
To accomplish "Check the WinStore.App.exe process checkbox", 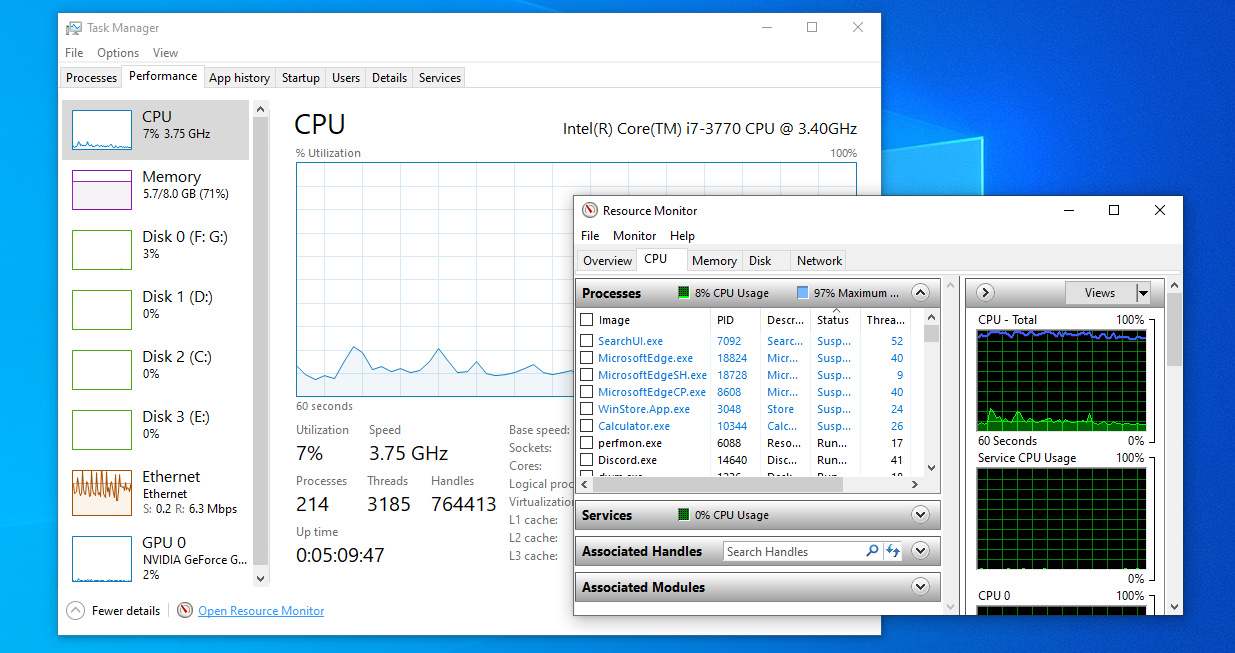I will pyautogui.click(x=587, y=409).
